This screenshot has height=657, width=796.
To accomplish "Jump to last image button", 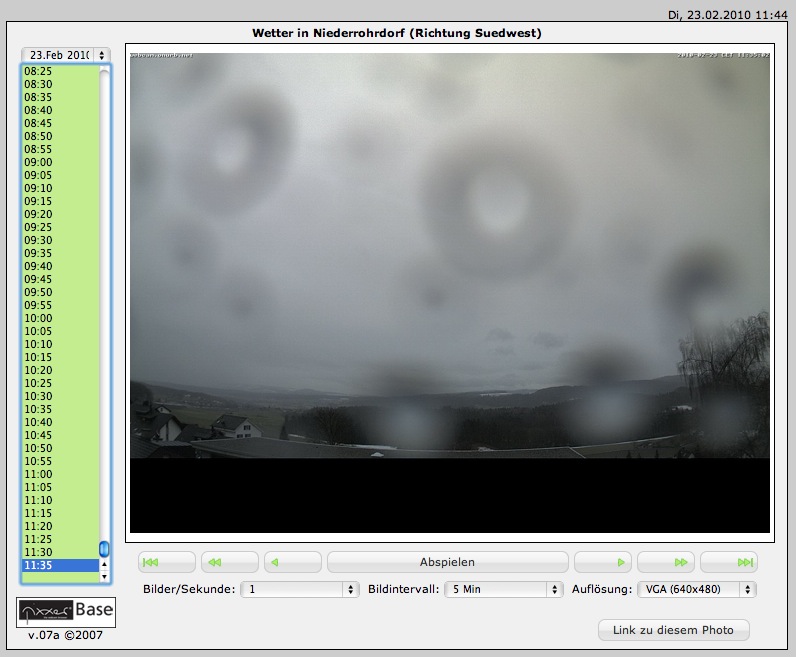I will tap(729, 562).
